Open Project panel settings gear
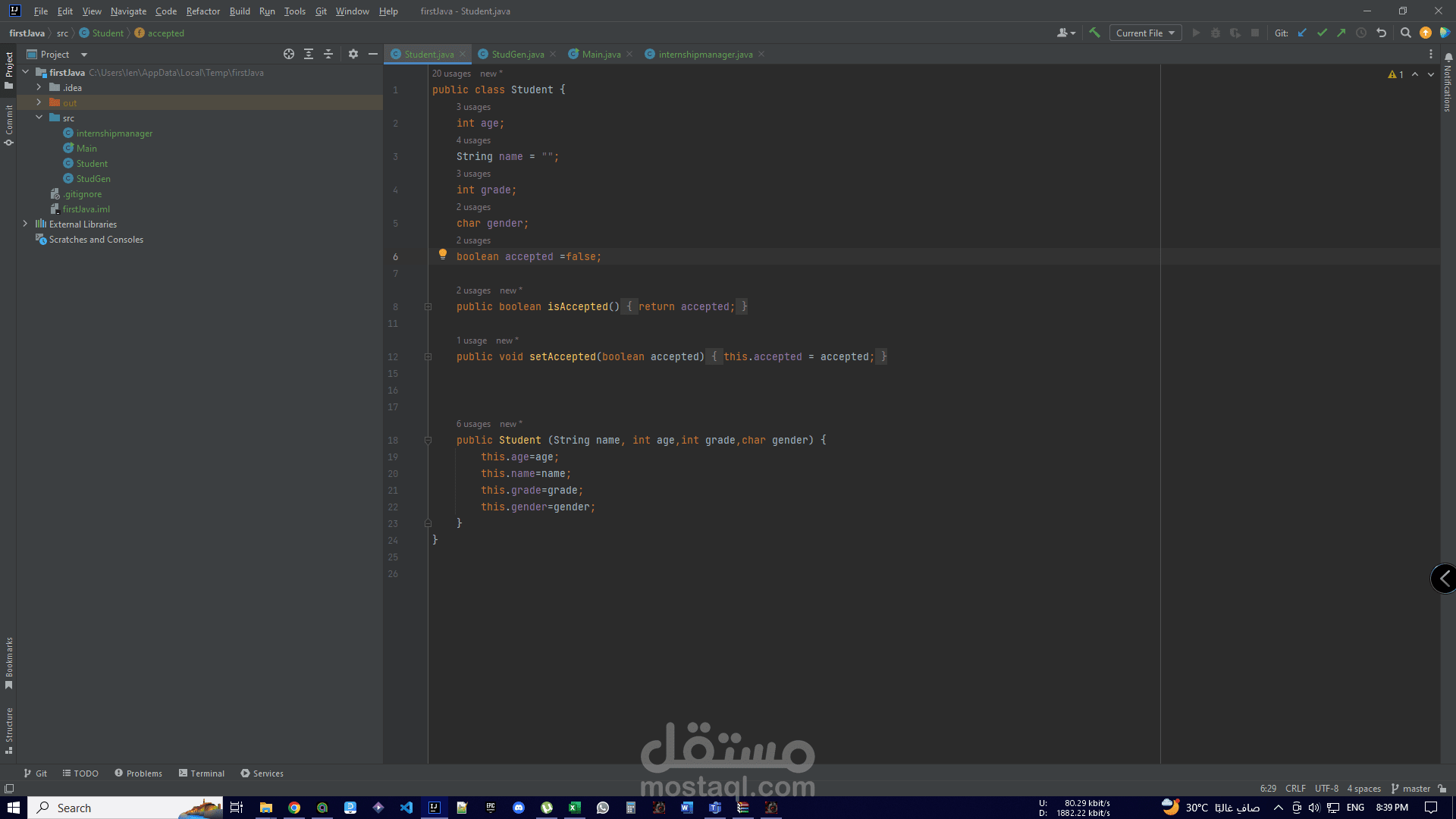Image resolution: width=1456 pixels, height=819 pixels. coord(353,54)
